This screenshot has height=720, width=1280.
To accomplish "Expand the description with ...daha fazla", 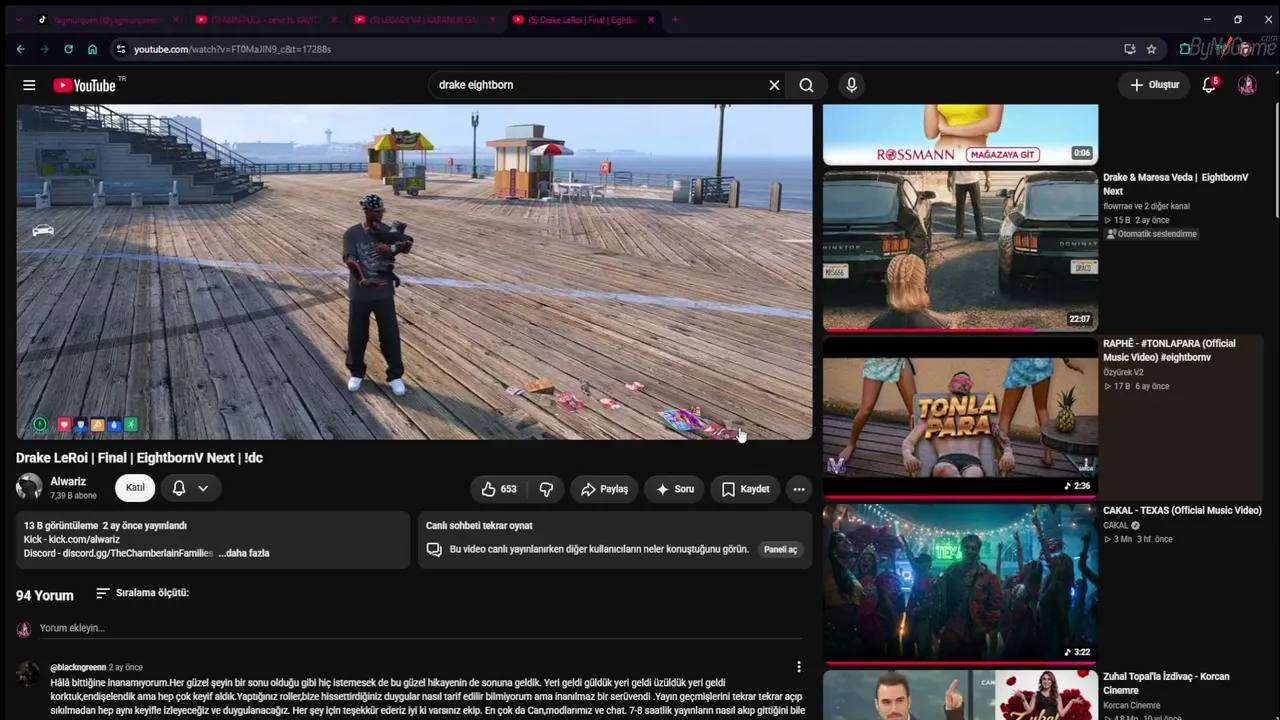I will coord(244,553).
